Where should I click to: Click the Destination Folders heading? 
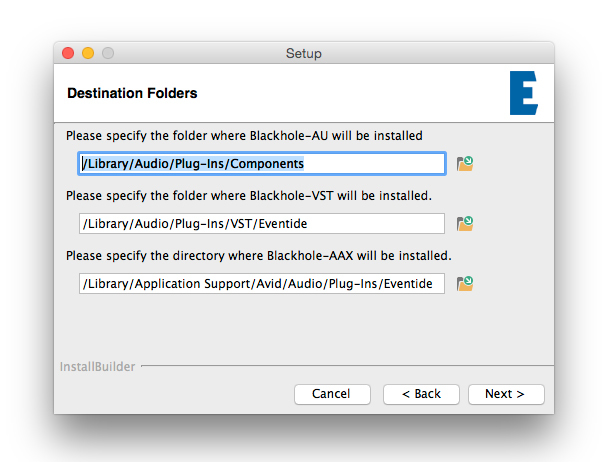[132, 94]
